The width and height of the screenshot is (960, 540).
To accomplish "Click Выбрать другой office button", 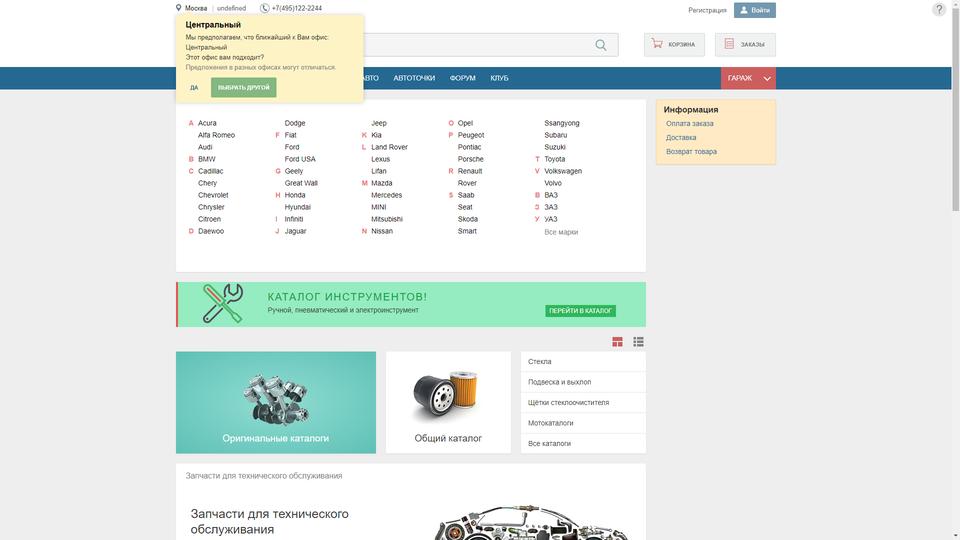I will 244,88.
